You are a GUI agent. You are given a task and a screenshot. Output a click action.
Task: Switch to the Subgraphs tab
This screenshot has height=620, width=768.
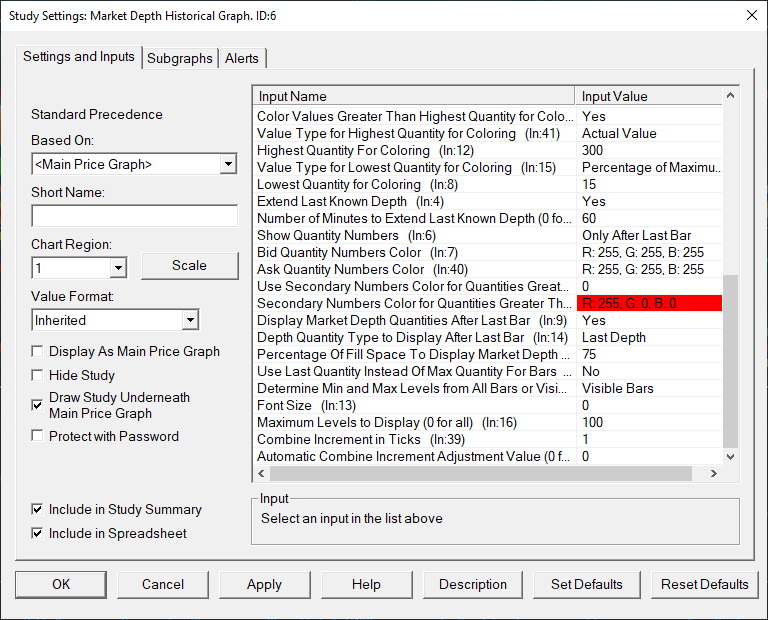(x=180, y=58)
